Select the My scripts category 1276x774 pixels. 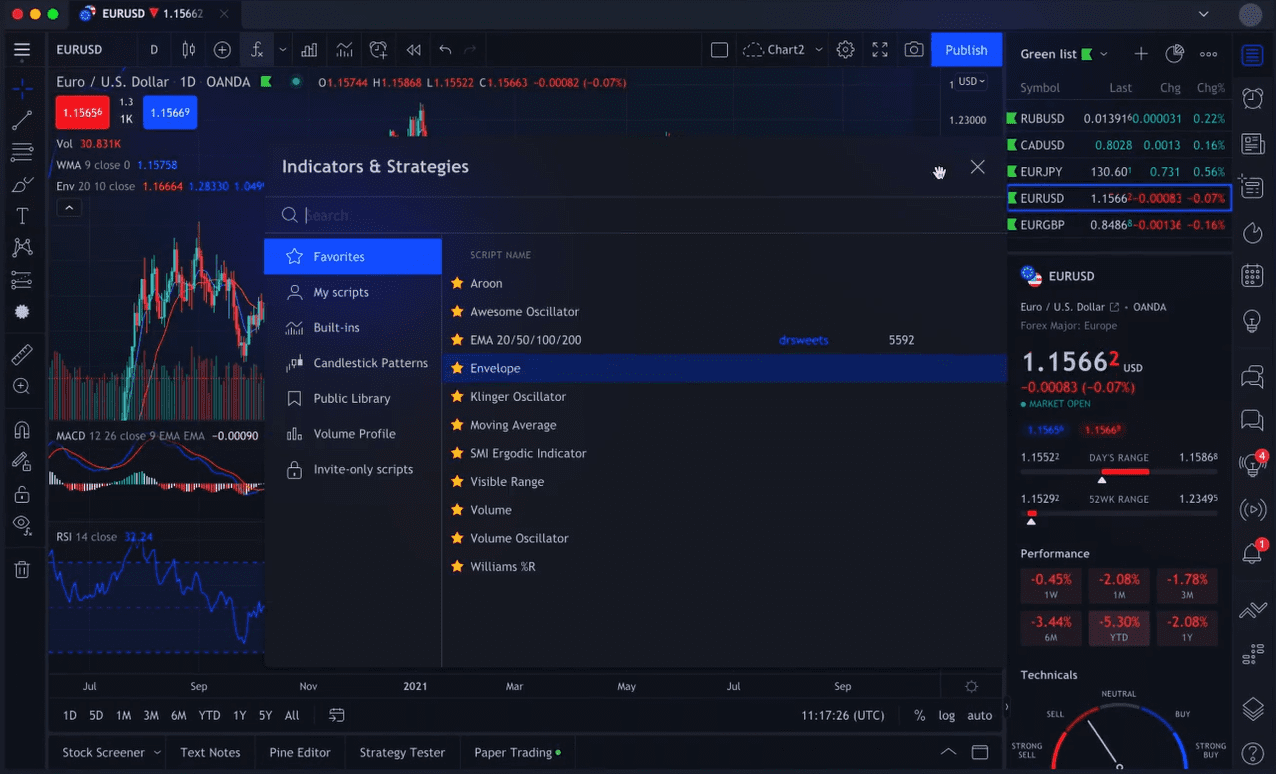(353, 292)
